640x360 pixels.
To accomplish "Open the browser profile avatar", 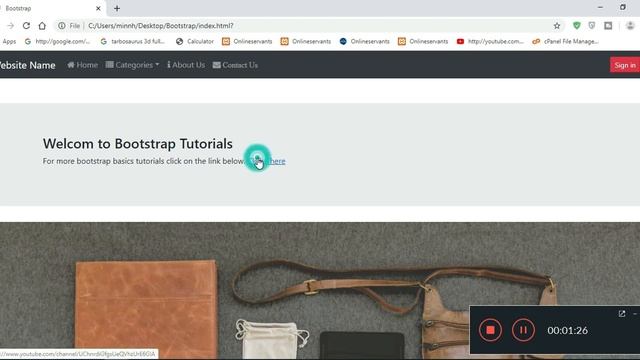I will [630, 26].
